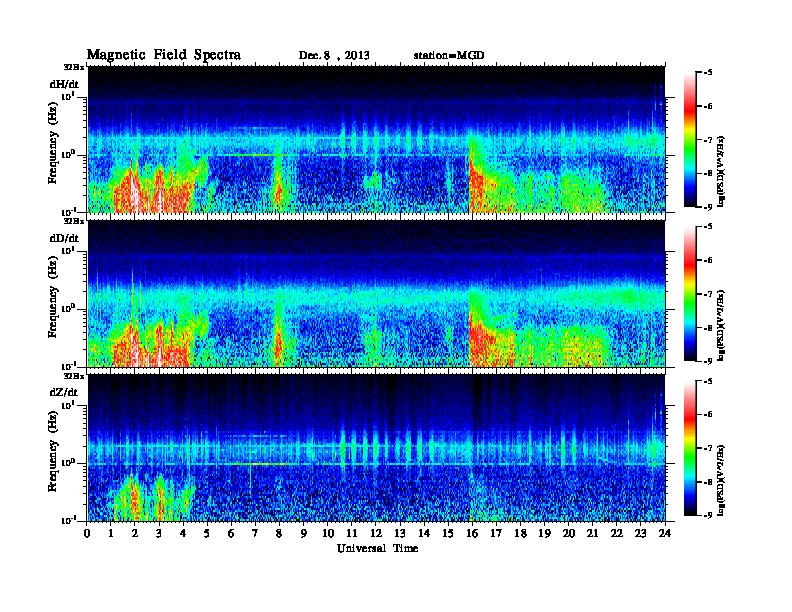
Task: Click the 10⁰ frequency tick label of the dD/dt panel
Action: 68,308
